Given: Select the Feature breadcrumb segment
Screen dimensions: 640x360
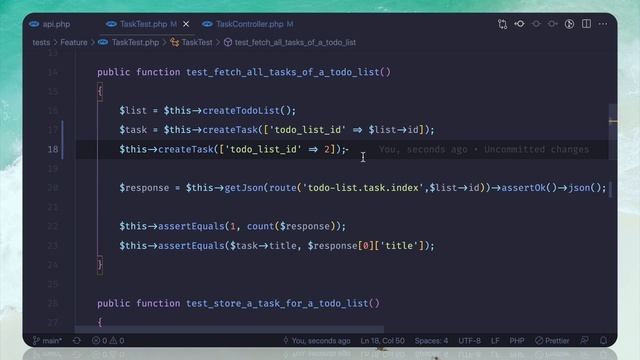Looking at the screenshot, I should pos(74,42).
